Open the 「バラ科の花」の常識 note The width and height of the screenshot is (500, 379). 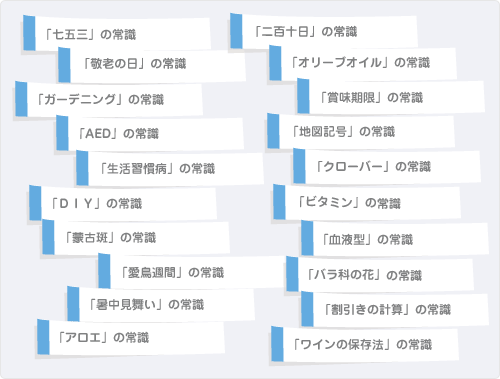(x=380, y=274)
